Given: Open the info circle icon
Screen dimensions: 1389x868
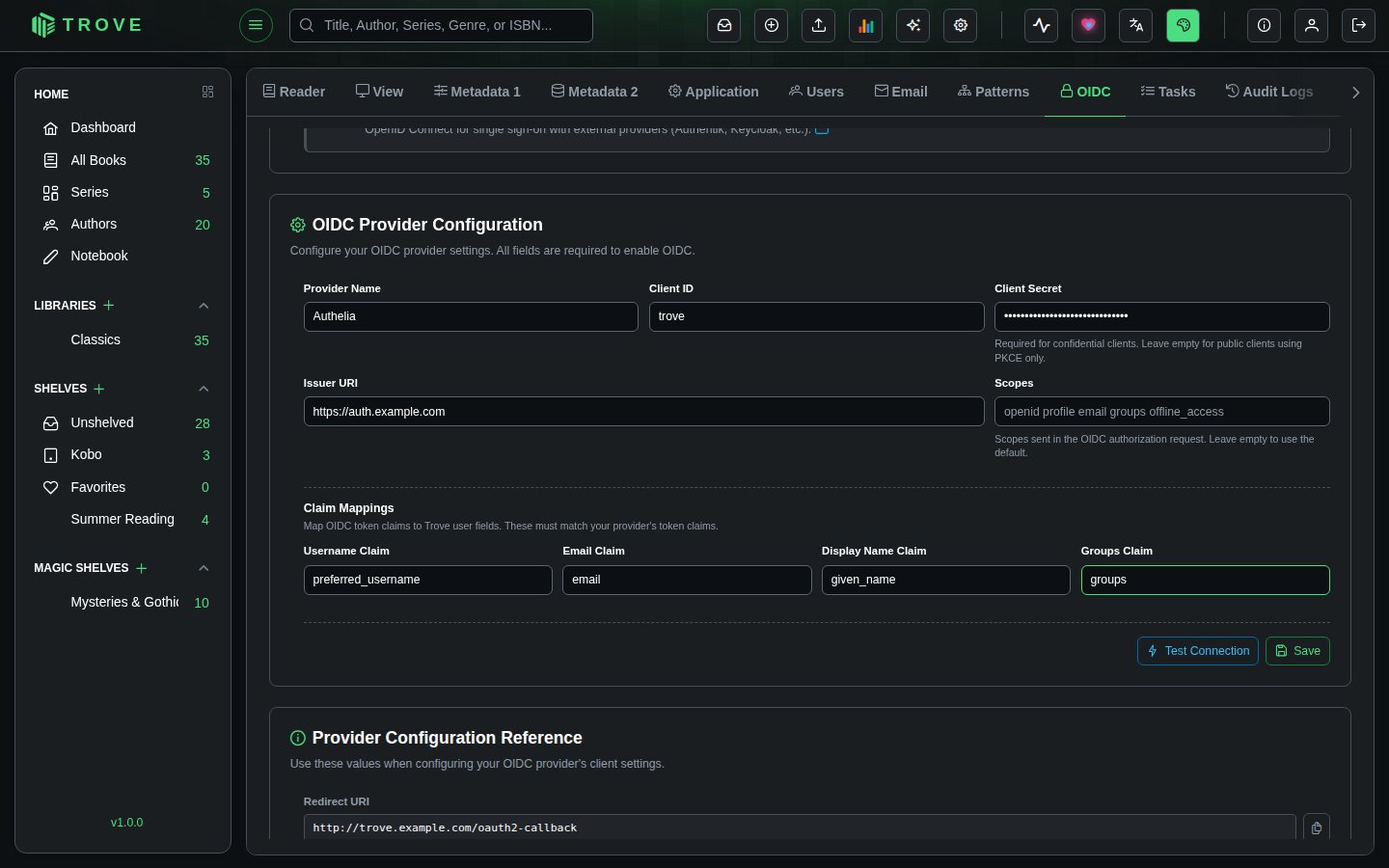Looking at the screenshot, I should (1265, 25).
